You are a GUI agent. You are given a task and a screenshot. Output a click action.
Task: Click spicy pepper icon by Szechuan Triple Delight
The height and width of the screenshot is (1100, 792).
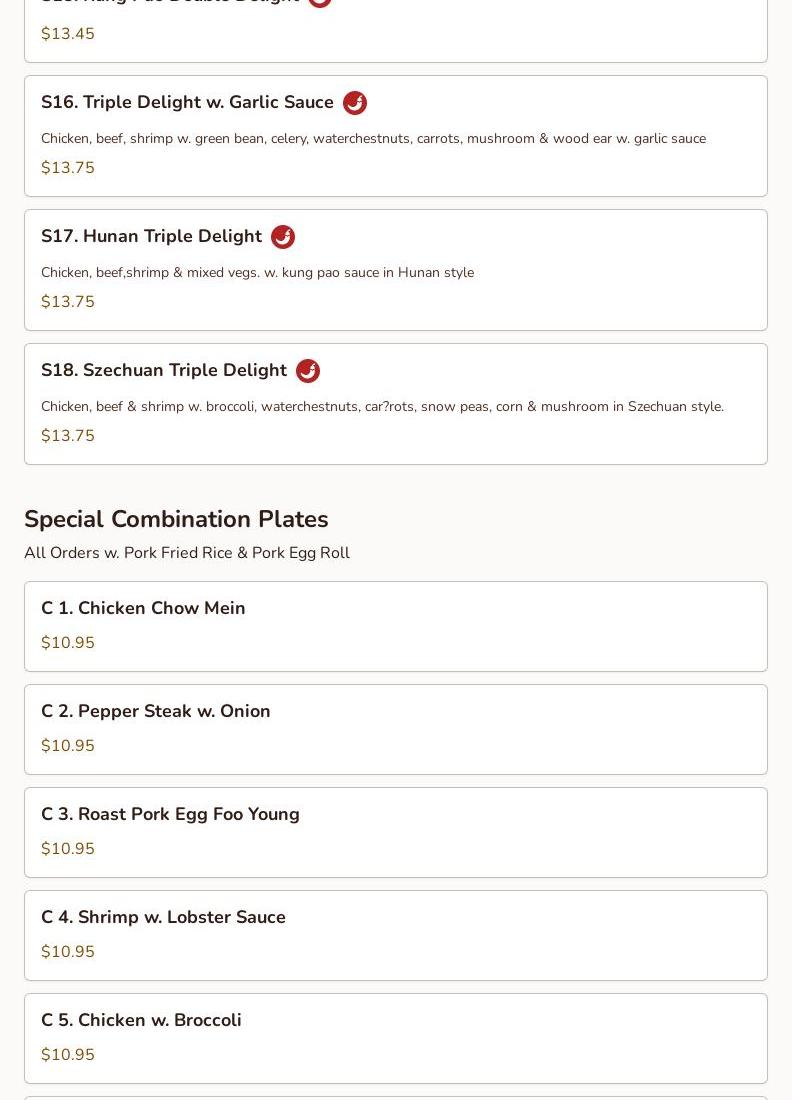tap(308, 371)
